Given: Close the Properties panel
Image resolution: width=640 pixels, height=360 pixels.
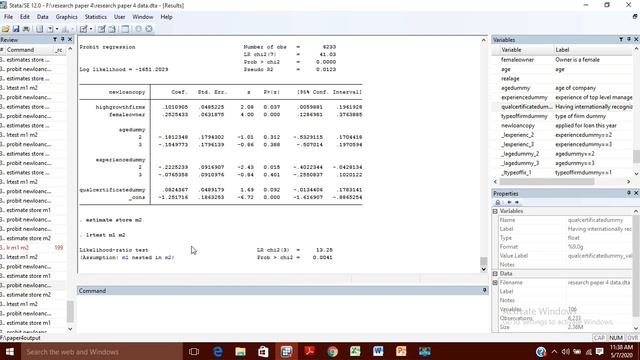Looking at the screenshot, I should click(x=636, y=193).
